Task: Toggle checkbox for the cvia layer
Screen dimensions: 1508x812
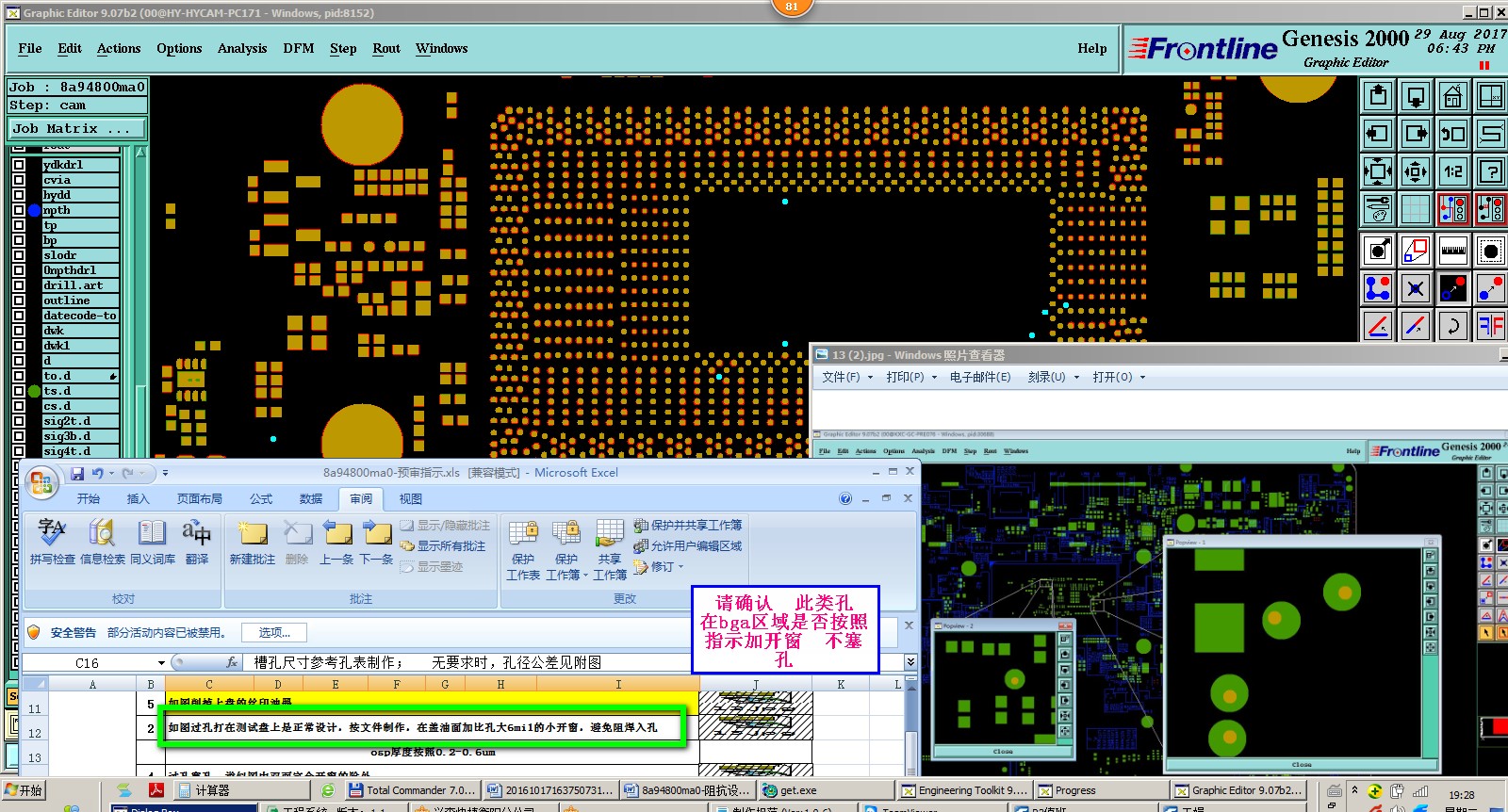Action: point(19,180)
